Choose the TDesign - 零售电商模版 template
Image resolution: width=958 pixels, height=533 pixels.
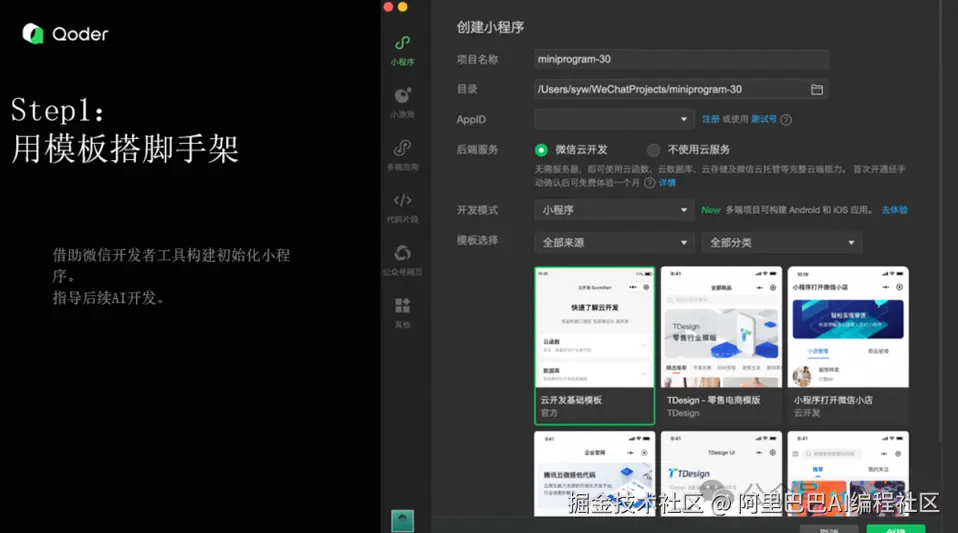[721, 345]
